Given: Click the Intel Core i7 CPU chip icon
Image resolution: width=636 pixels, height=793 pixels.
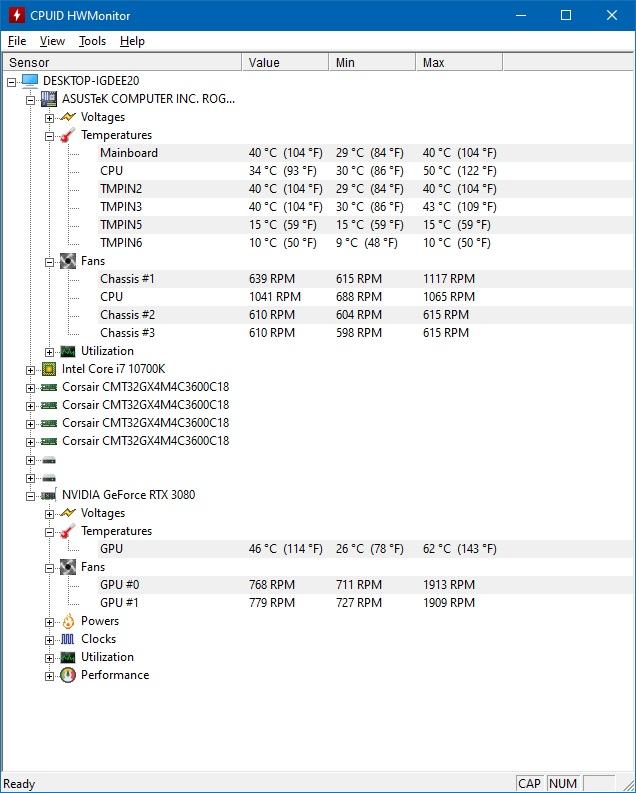Looking at the screenshot, I should pos(49,369).
